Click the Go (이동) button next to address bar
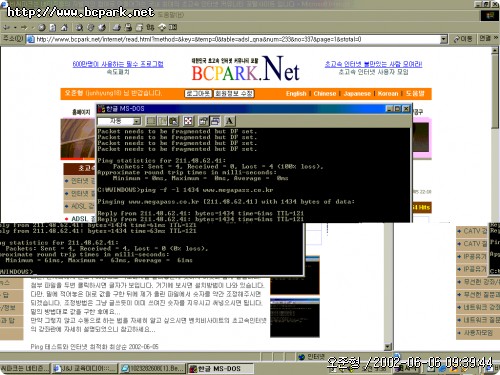This screenshot has height=375, width=500. 463,39
